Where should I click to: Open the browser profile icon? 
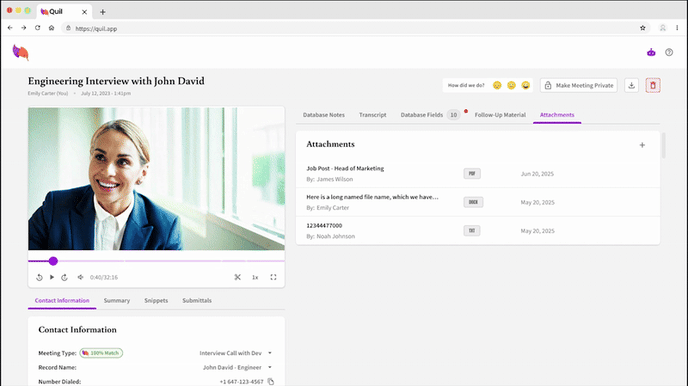(x=663, y=28)
